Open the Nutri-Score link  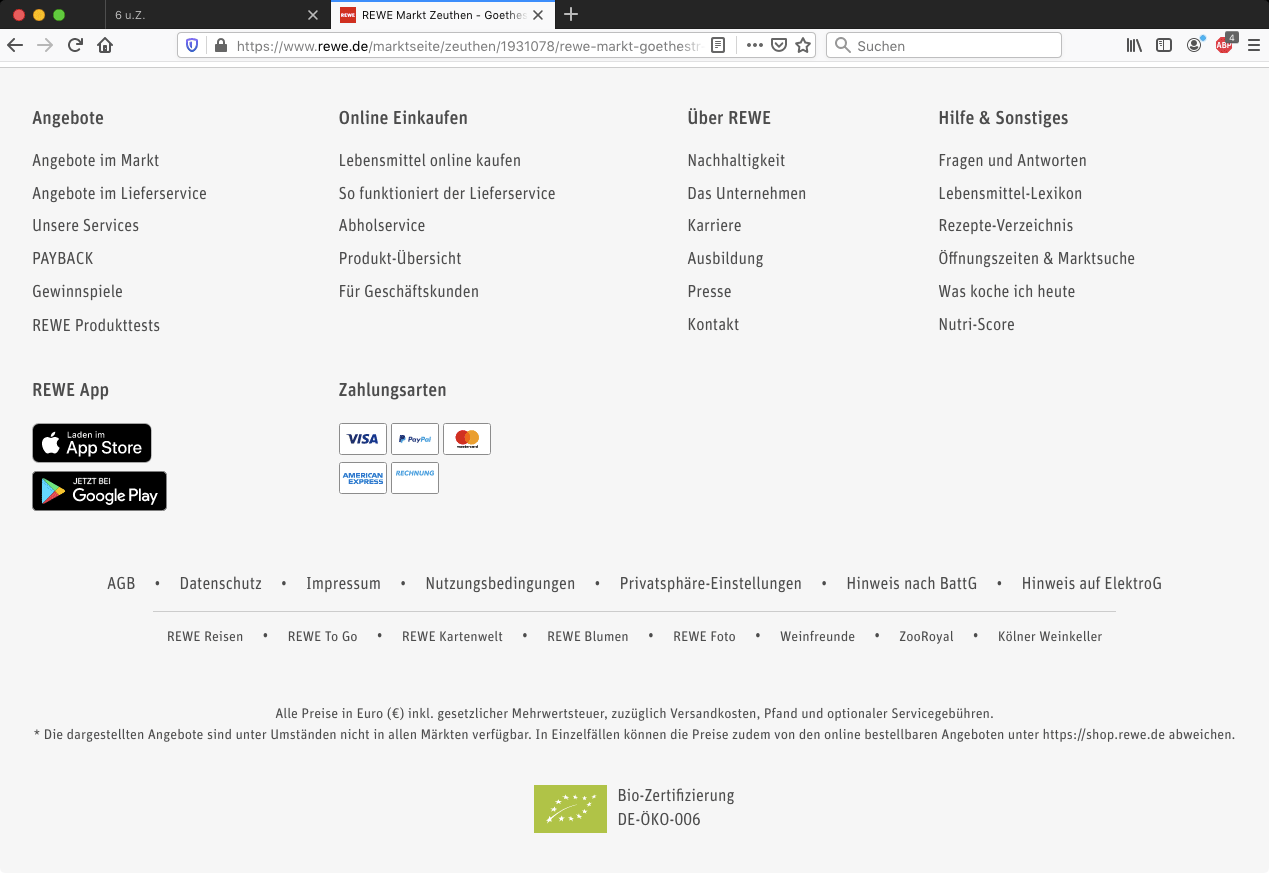pos(976,324)
